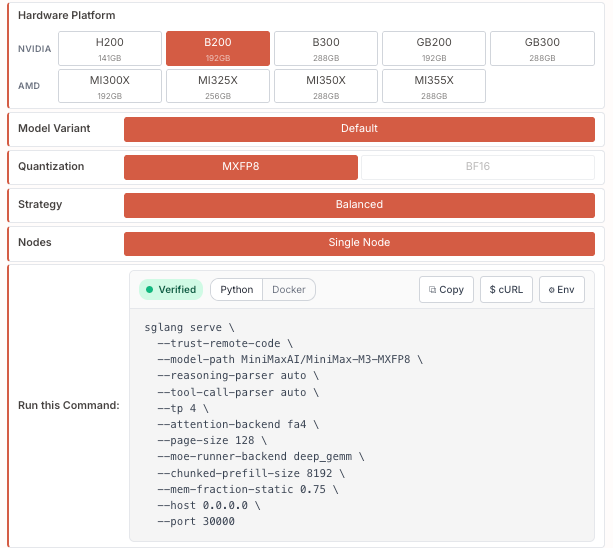Click the '--page-size 128' line

(212, 441)
